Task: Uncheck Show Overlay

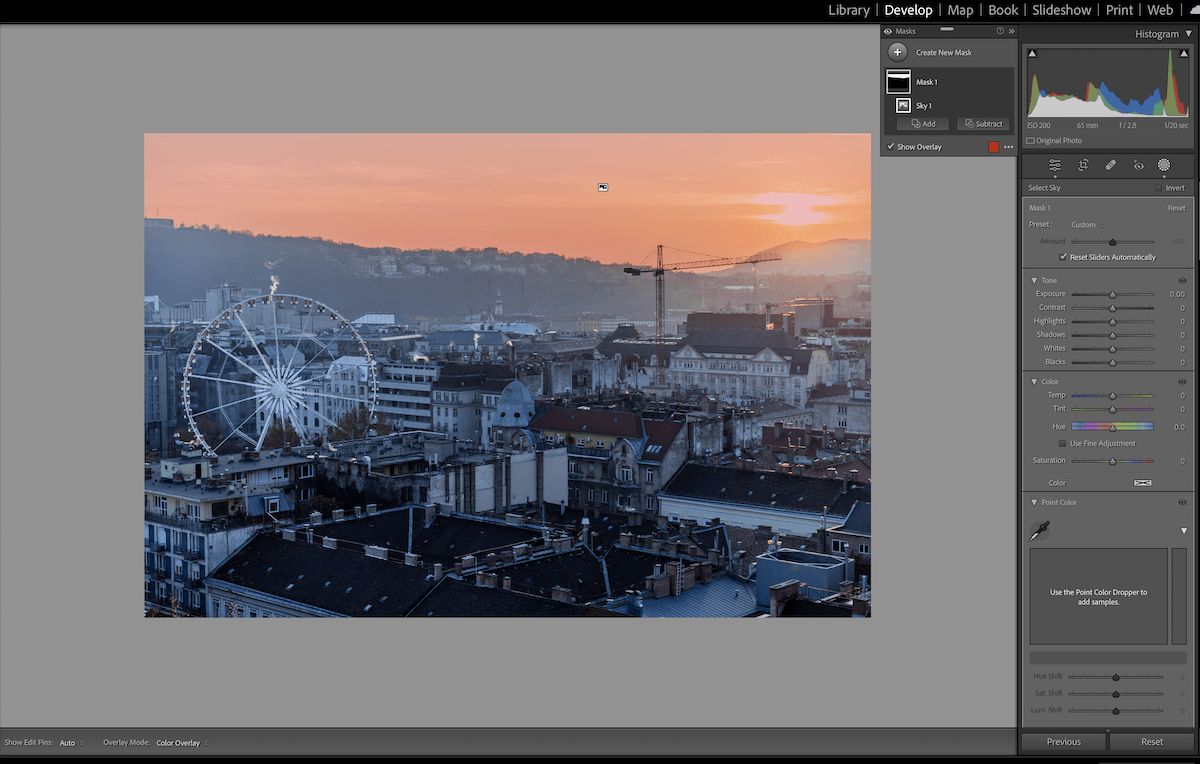Action: [891, 146]
